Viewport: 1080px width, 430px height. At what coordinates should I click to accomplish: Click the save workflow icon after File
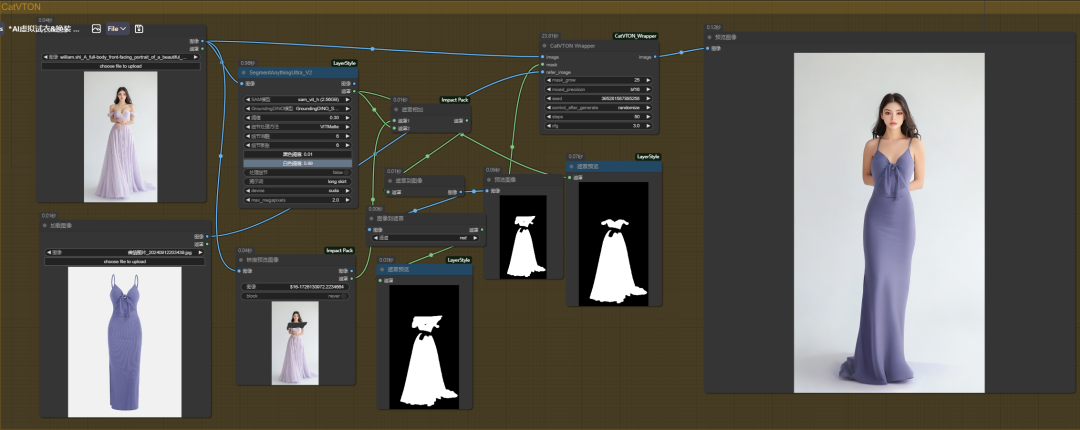point(139,29)
